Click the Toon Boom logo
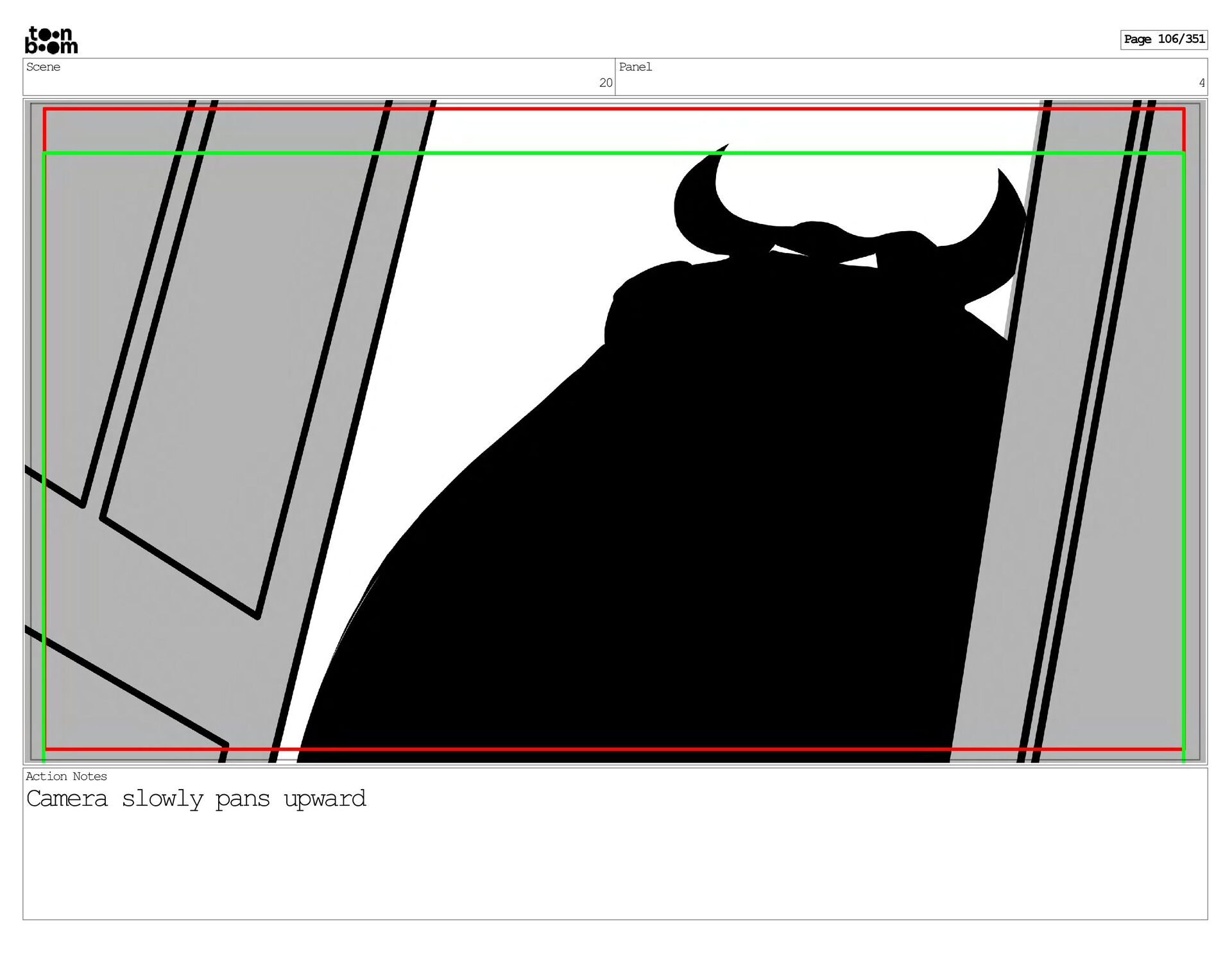1232x954 pixels. pyautogui.click(x=51, y=40)
